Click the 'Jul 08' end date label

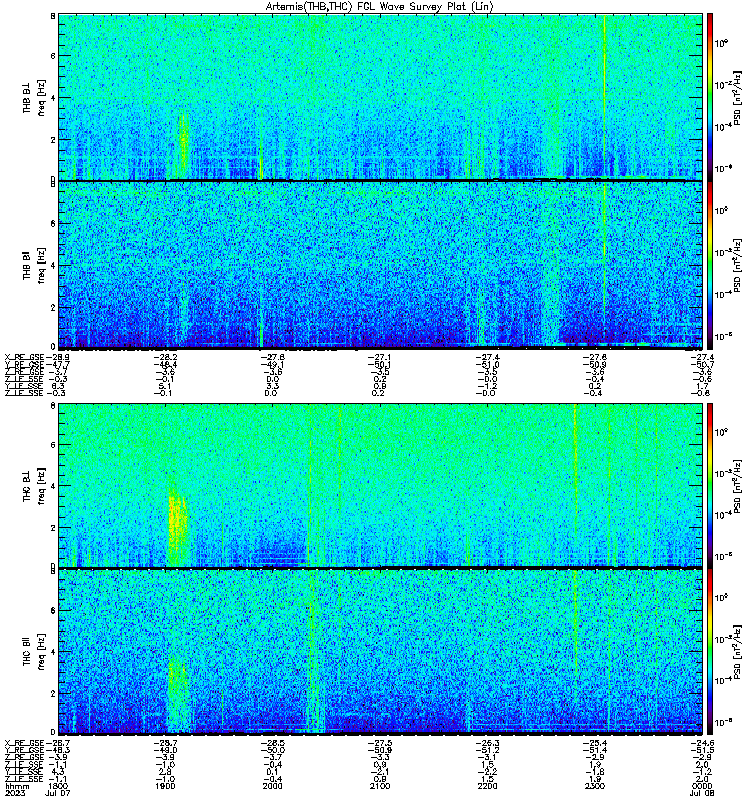702,793
